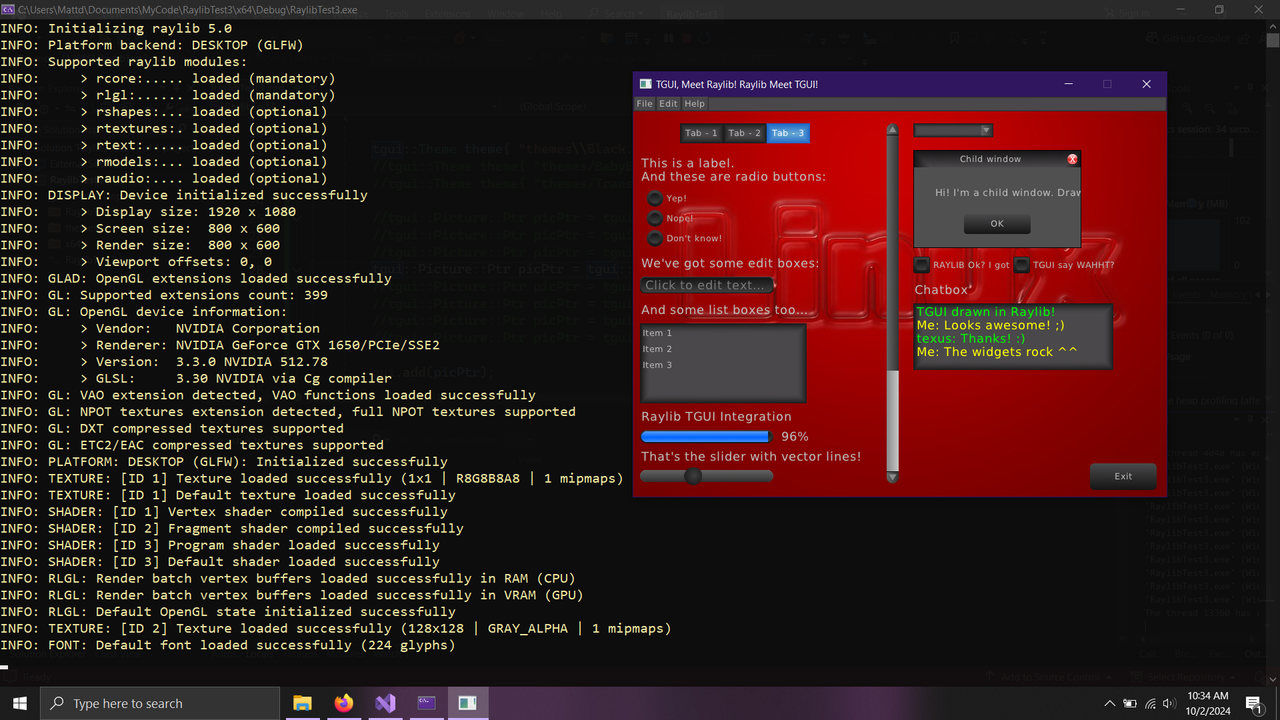1280x720 pixels.
Task: Click chat line 'Me: The widgets rock ^^'
Action: (996, 352)
